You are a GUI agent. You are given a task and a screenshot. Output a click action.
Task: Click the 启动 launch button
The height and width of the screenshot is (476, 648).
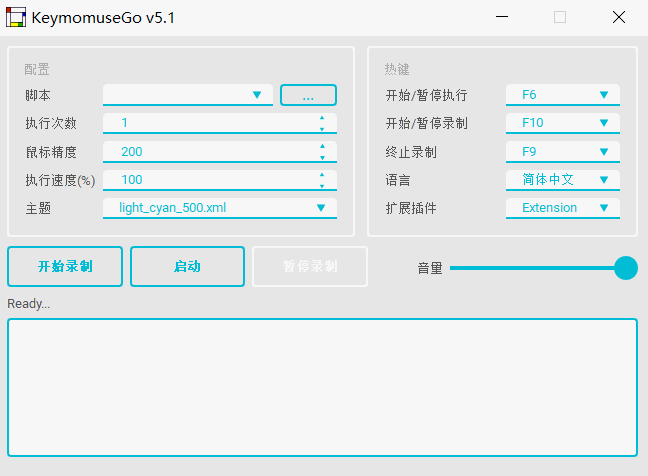(187, 267)
